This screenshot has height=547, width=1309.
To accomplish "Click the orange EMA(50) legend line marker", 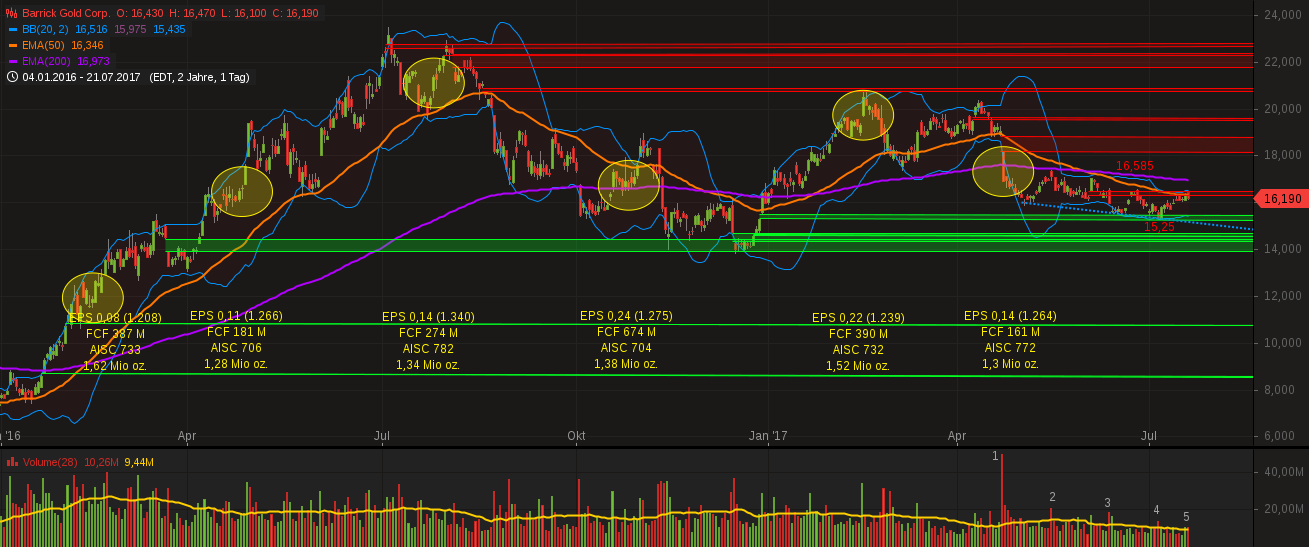I will coord(12,45).
